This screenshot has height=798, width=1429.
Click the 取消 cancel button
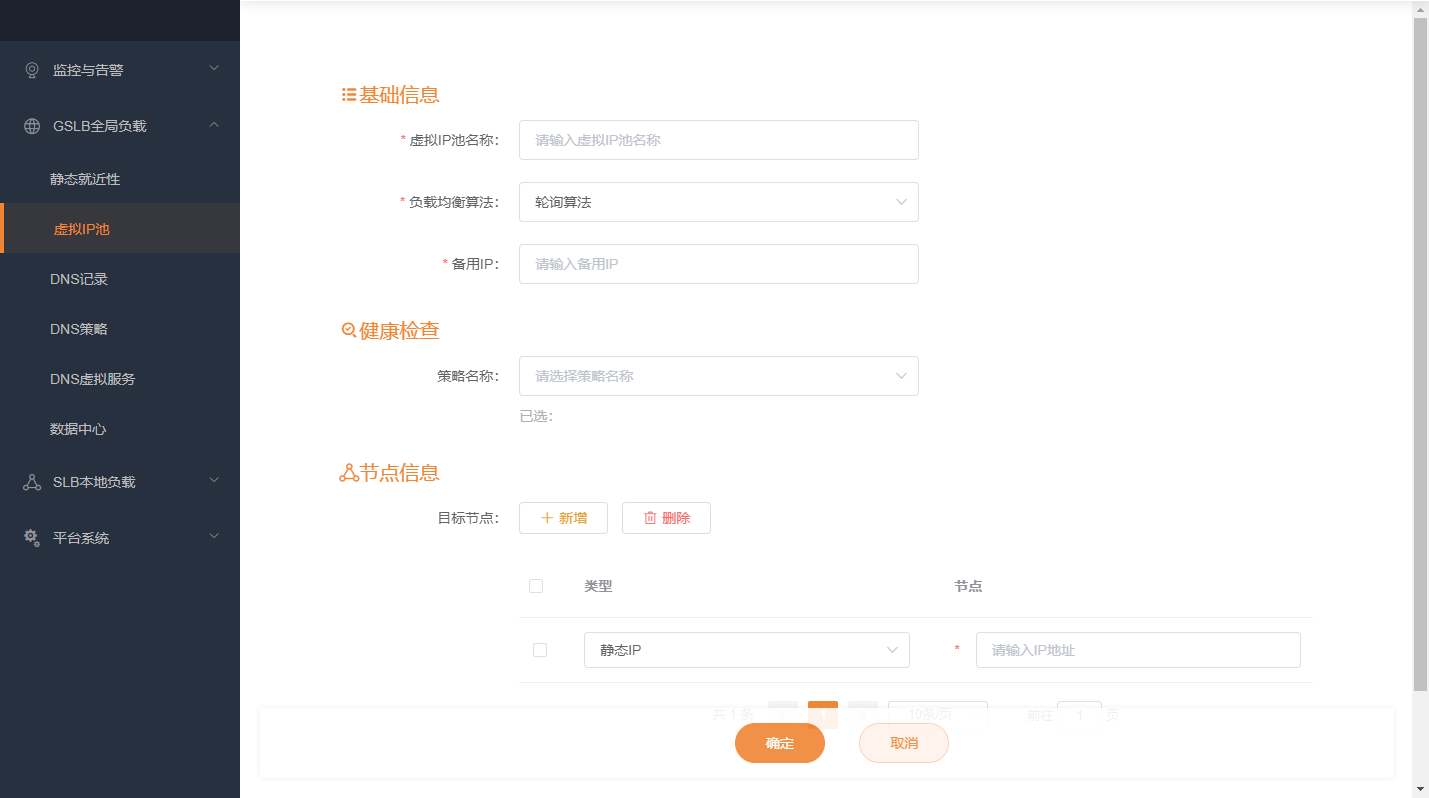pos(903,743)
